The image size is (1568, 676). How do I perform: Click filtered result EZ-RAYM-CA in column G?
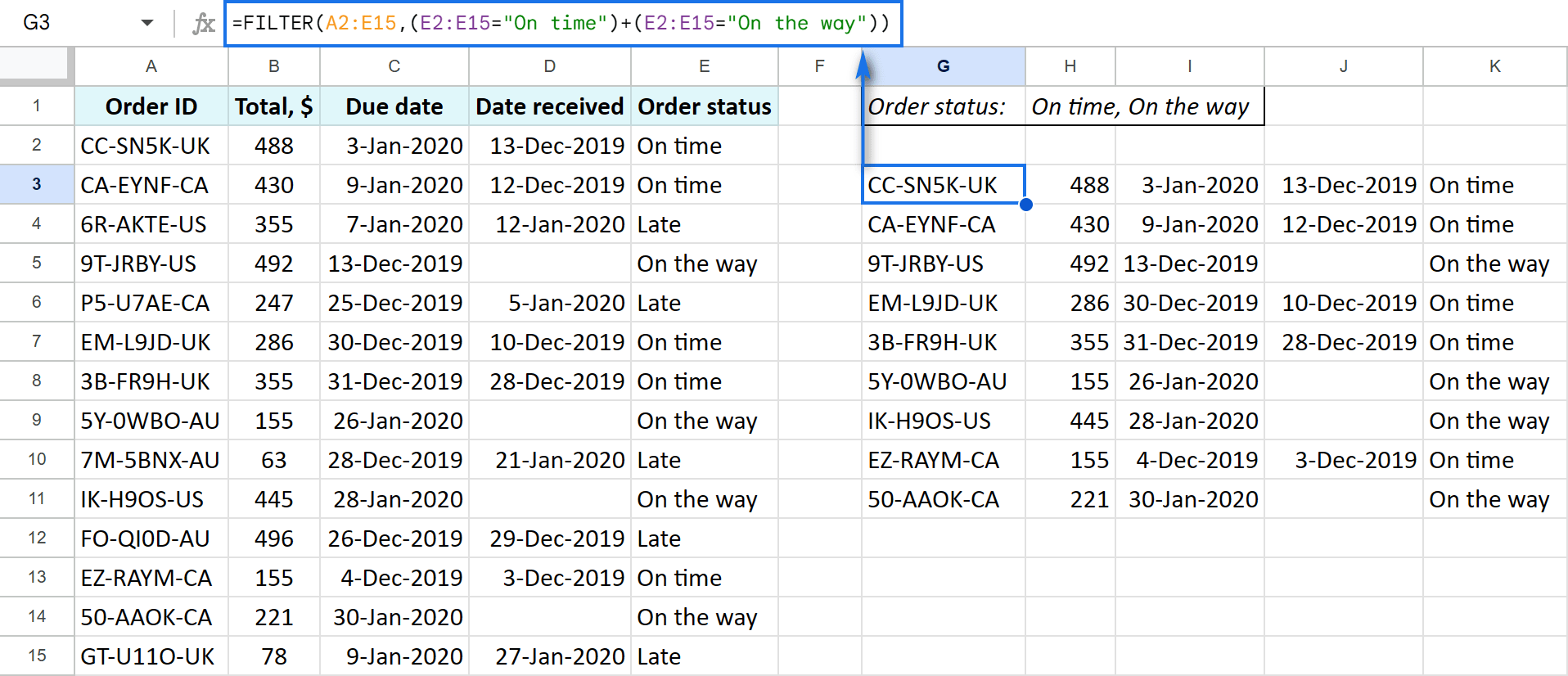pyautogui.click(x=943, y=460)
